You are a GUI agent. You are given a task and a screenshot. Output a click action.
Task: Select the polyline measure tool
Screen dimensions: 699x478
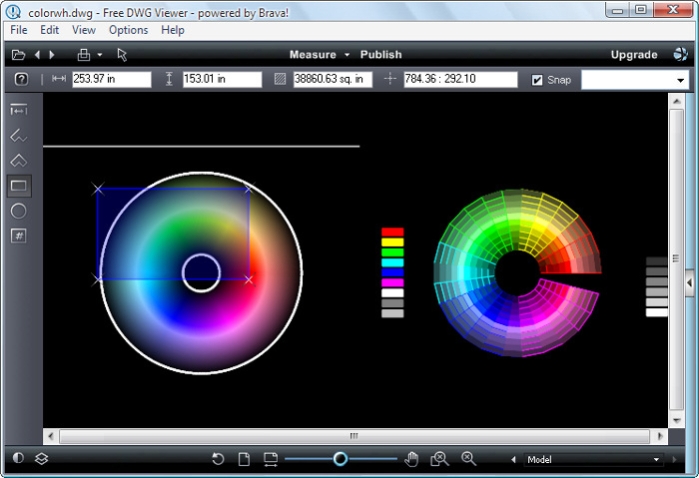click(x=19, y=135)
